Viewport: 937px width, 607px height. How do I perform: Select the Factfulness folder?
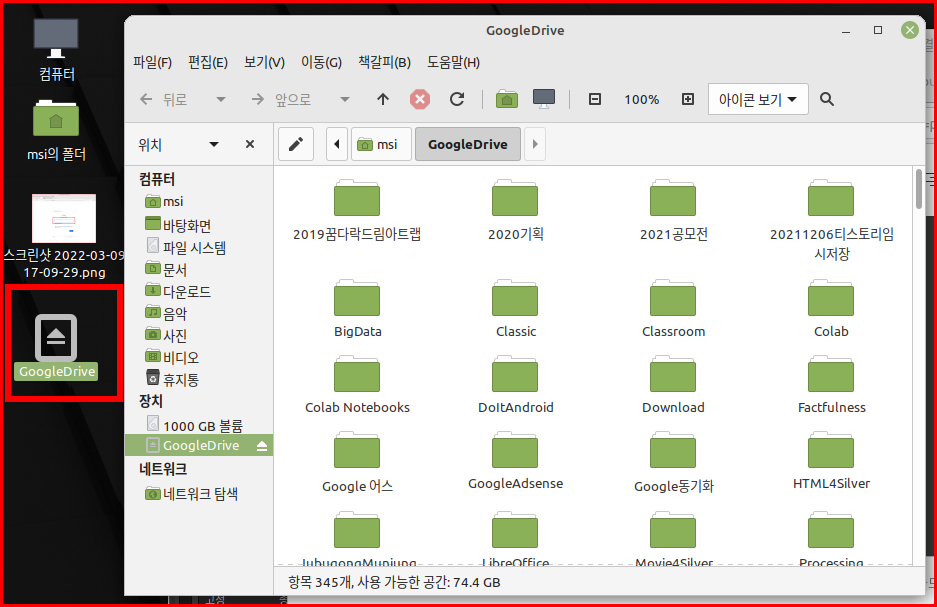click(x=831, y=385)
